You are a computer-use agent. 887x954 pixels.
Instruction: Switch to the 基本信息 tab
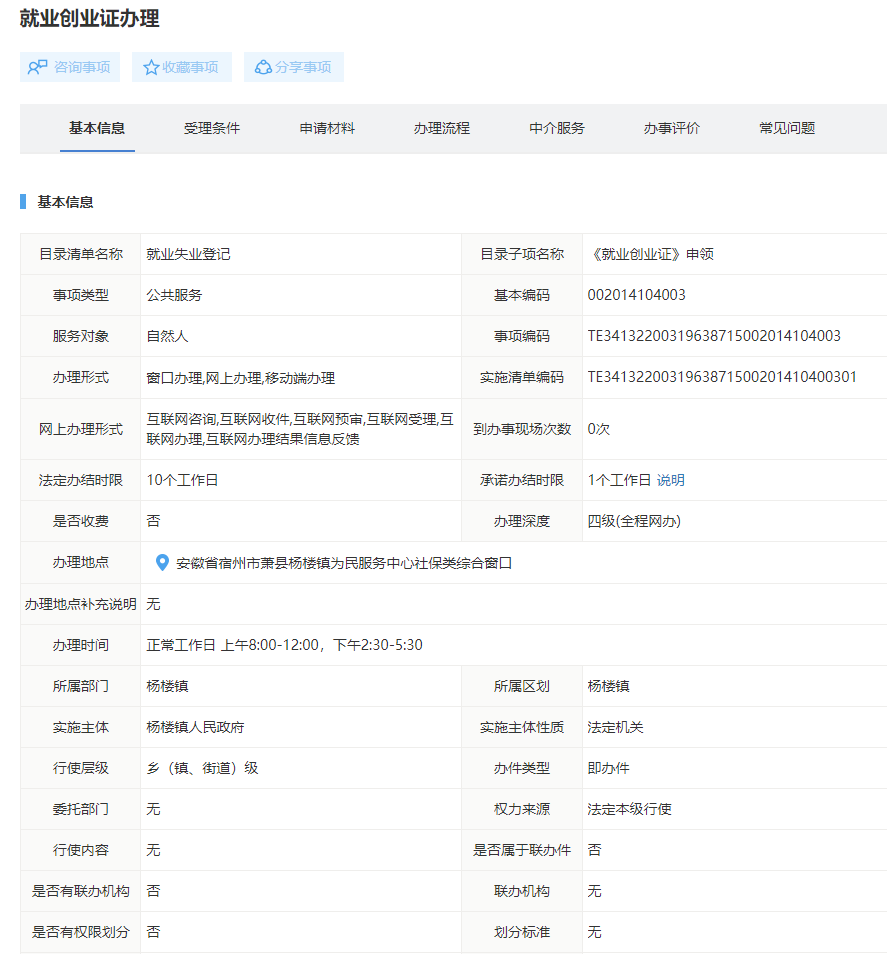pos(97,128)
